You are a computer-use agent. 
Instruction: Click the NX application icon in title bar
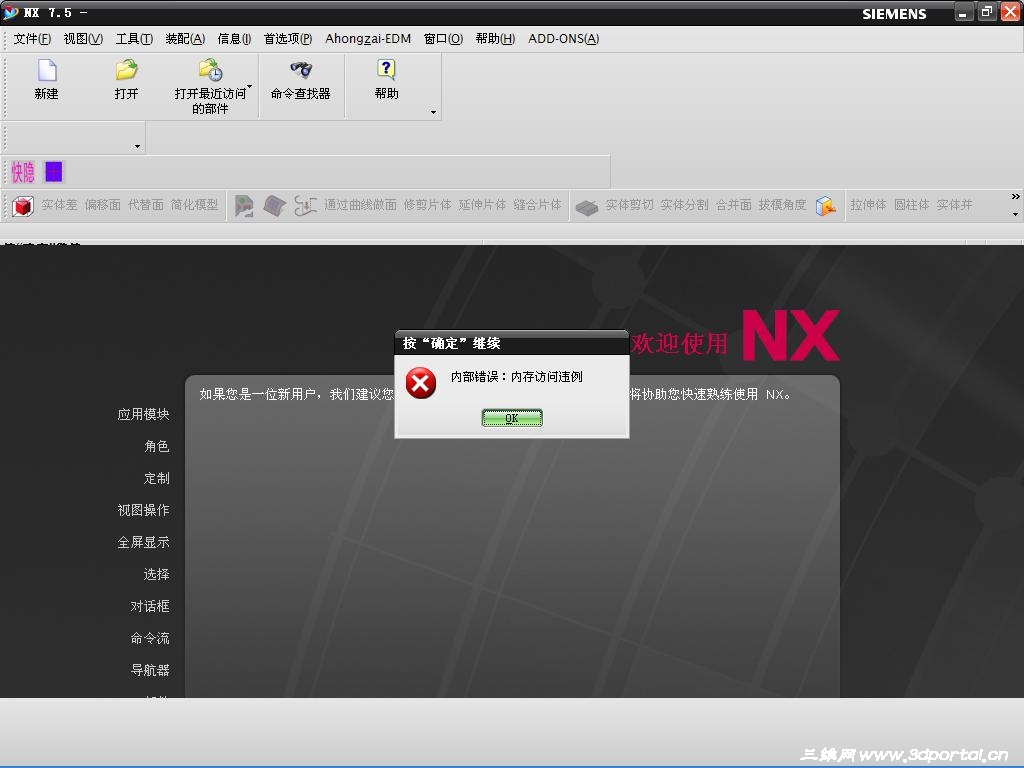[11, 12]
